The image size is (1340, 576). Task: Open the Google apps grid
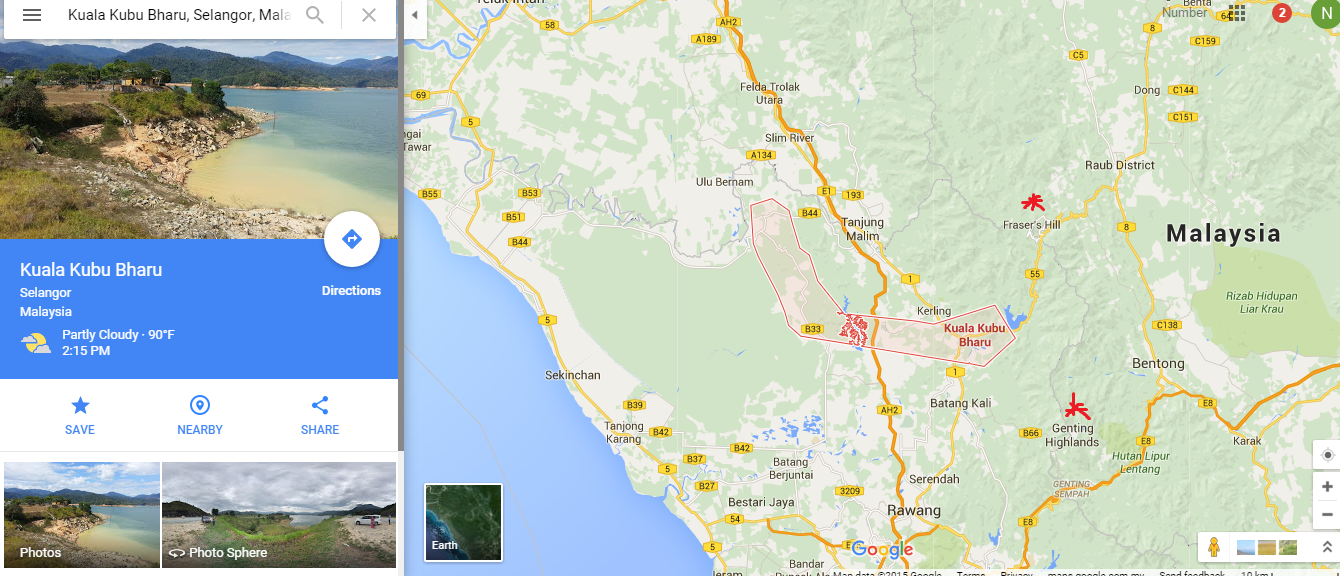[1237, 13]
